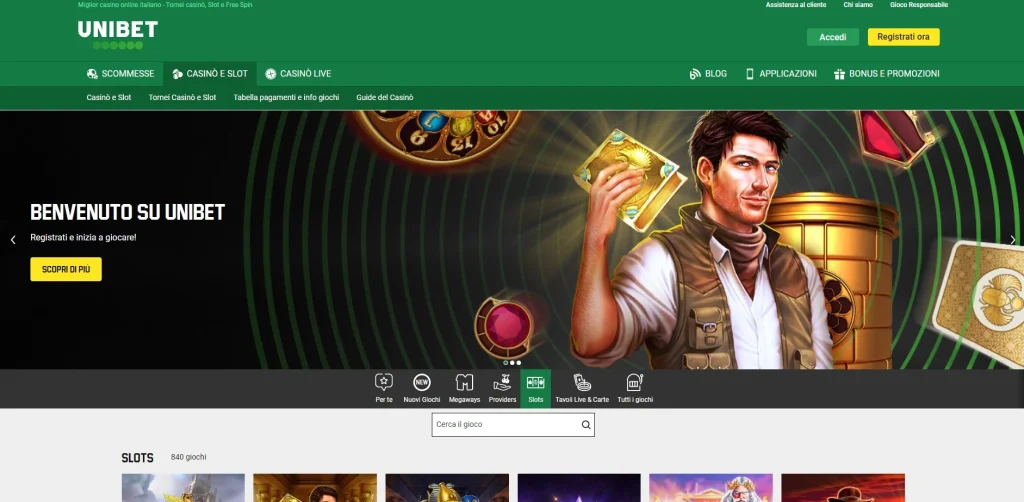The width and height of the screenshot is (1024, 502).
Task: Click the roulette icon beside Casinò Live
Action: [270, 74]
